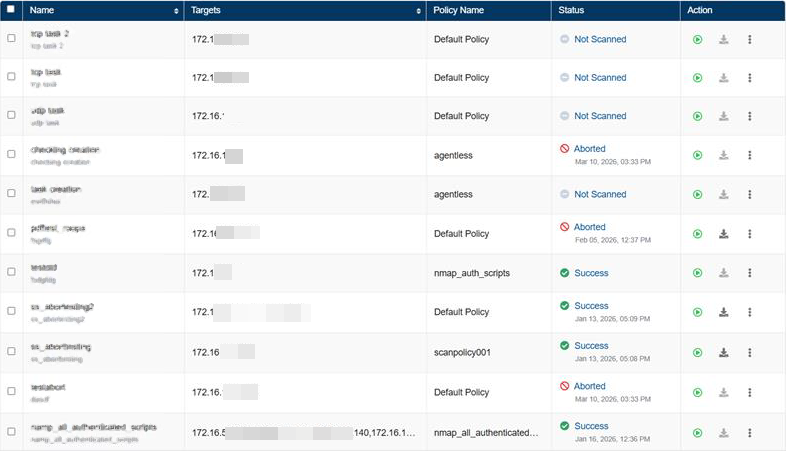Click sort arrows in Targets column header
786x452 pixels.
(x=419, y=11)
